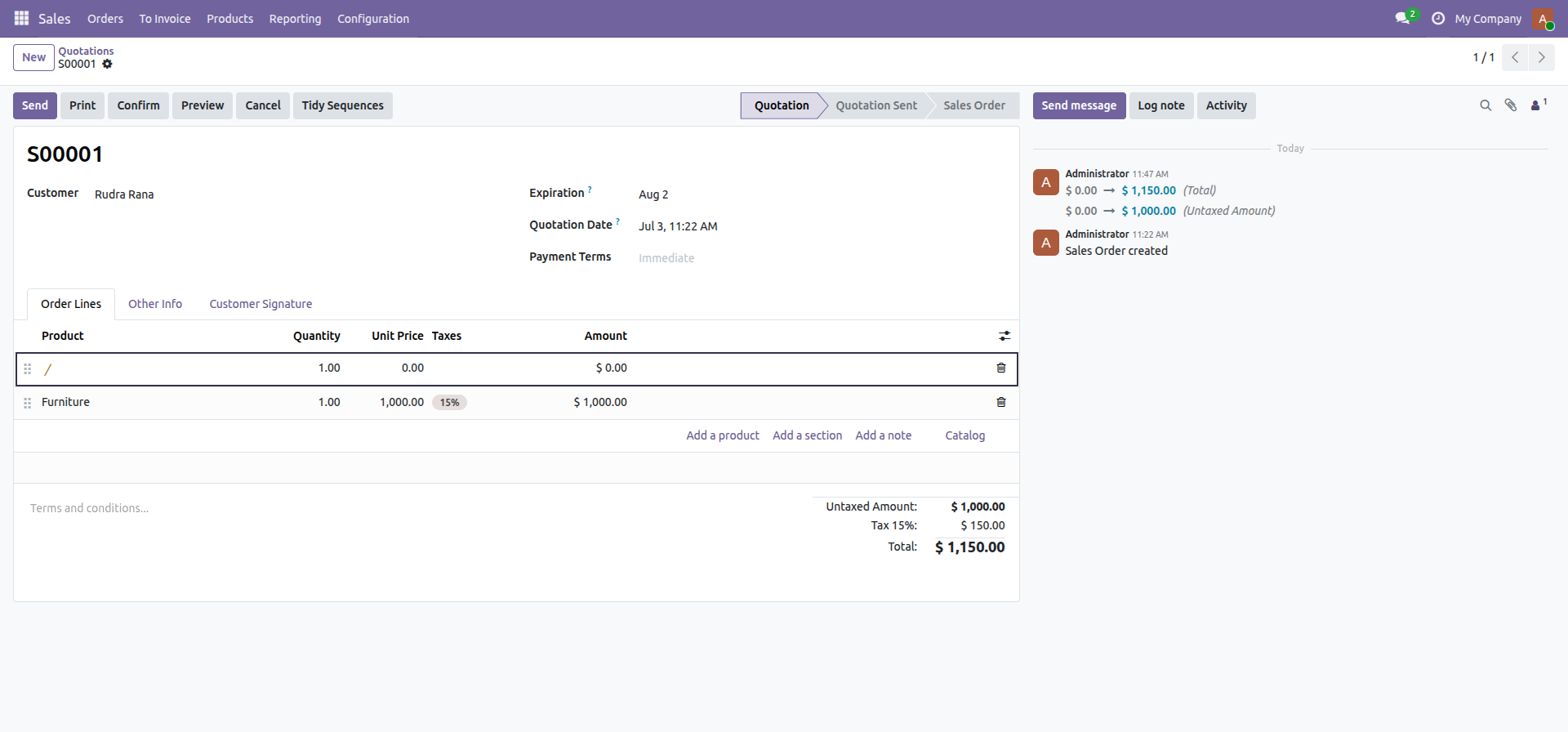The image size is (1568, 732).
Task: Click the gear actions icon beside S00001
Action: (107, 64)
